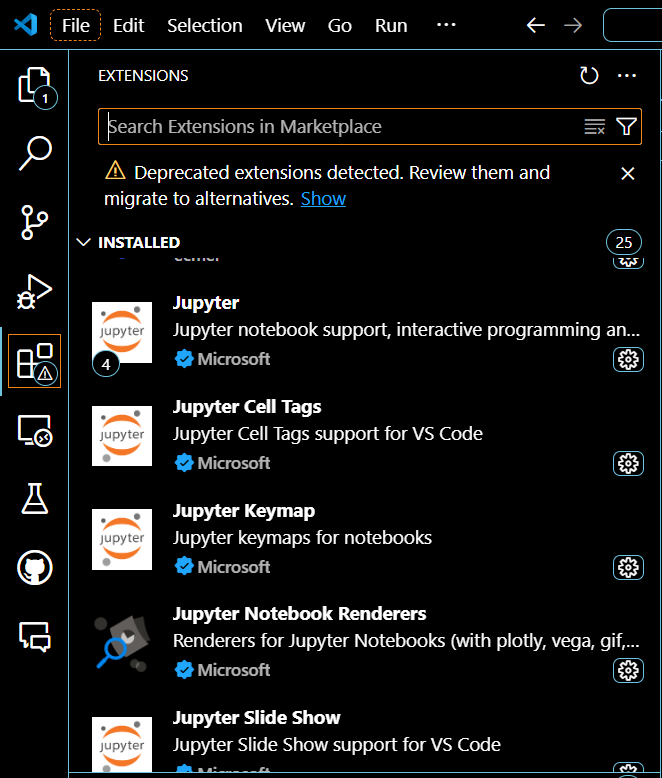This screenshot has height=778, width=662.
Task: Expand hidden menu bar items
Action: click(446, 25)
